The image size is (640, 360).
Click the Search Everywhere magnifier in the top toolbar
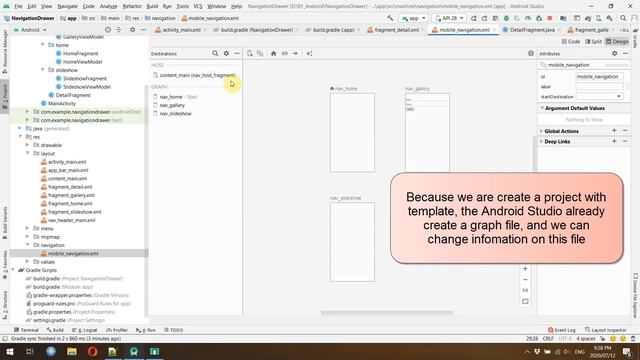pos(623,18)
